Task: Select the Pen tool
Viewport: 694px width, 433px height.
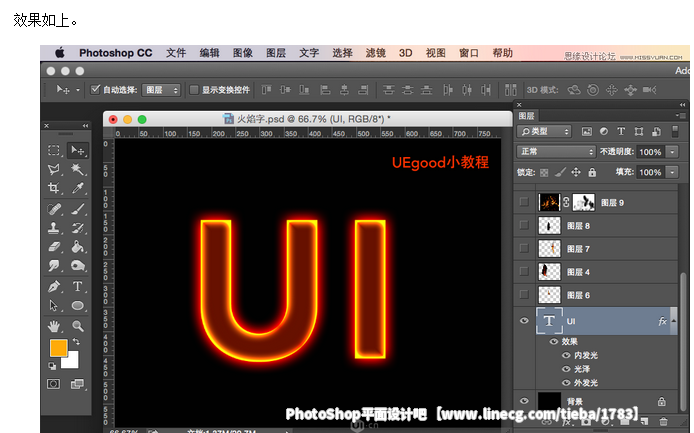Action: (x=54, y=286)
